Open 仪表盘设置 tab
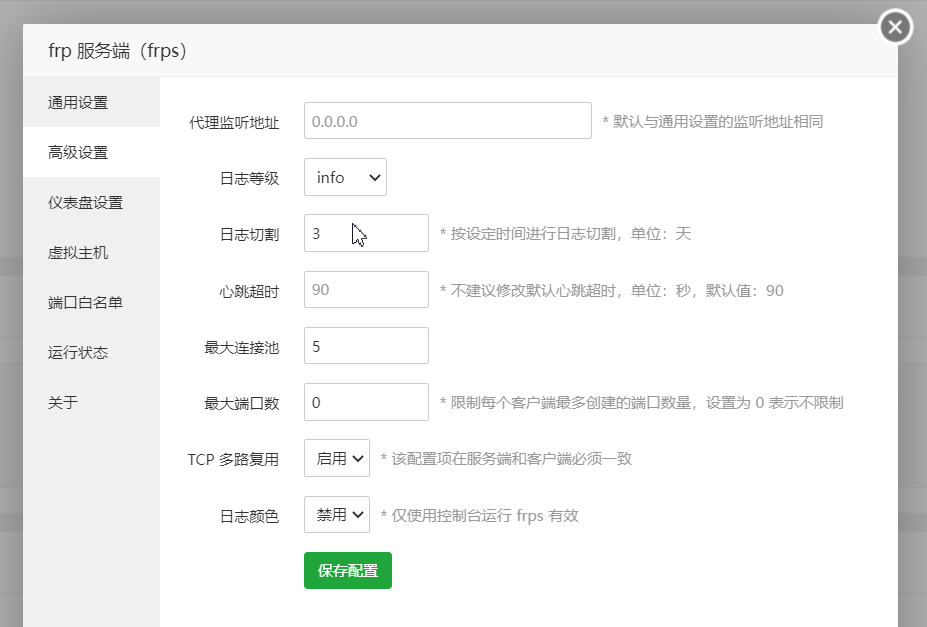 (x=92, y=203)
